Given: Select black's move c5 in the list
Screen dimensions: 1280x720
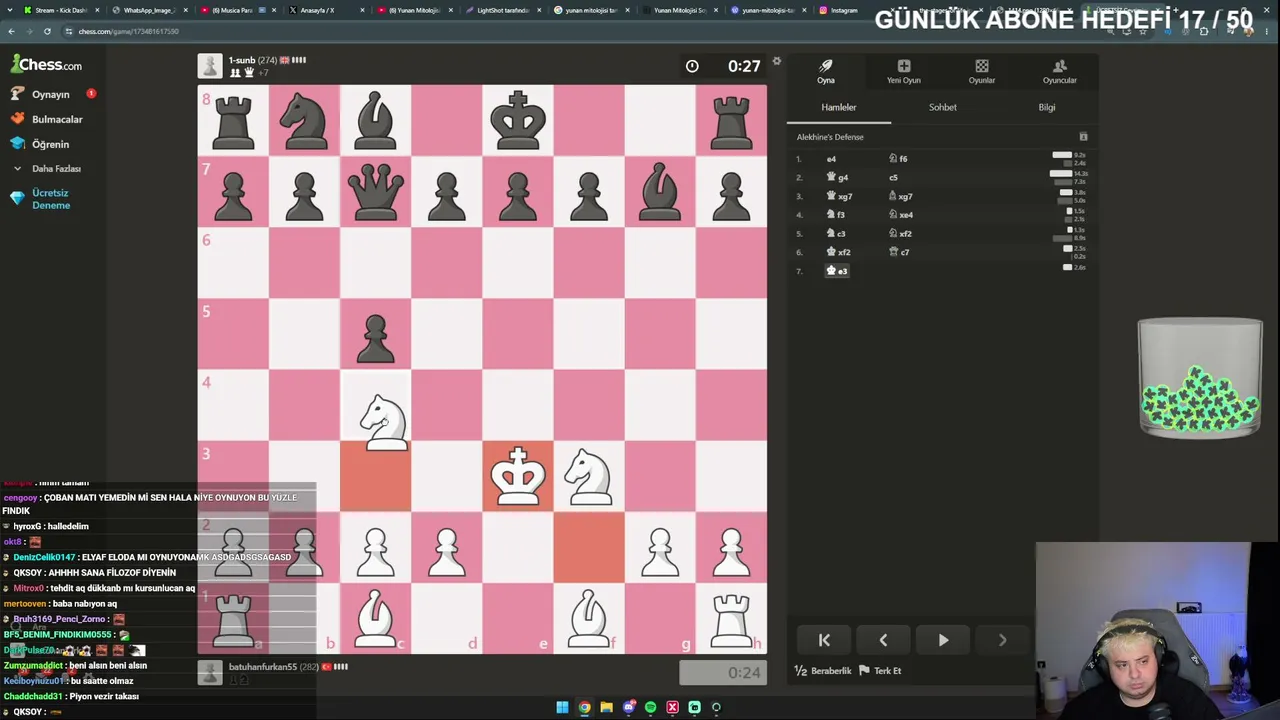Looking at the screenshot, I should [x=893, y=178].
